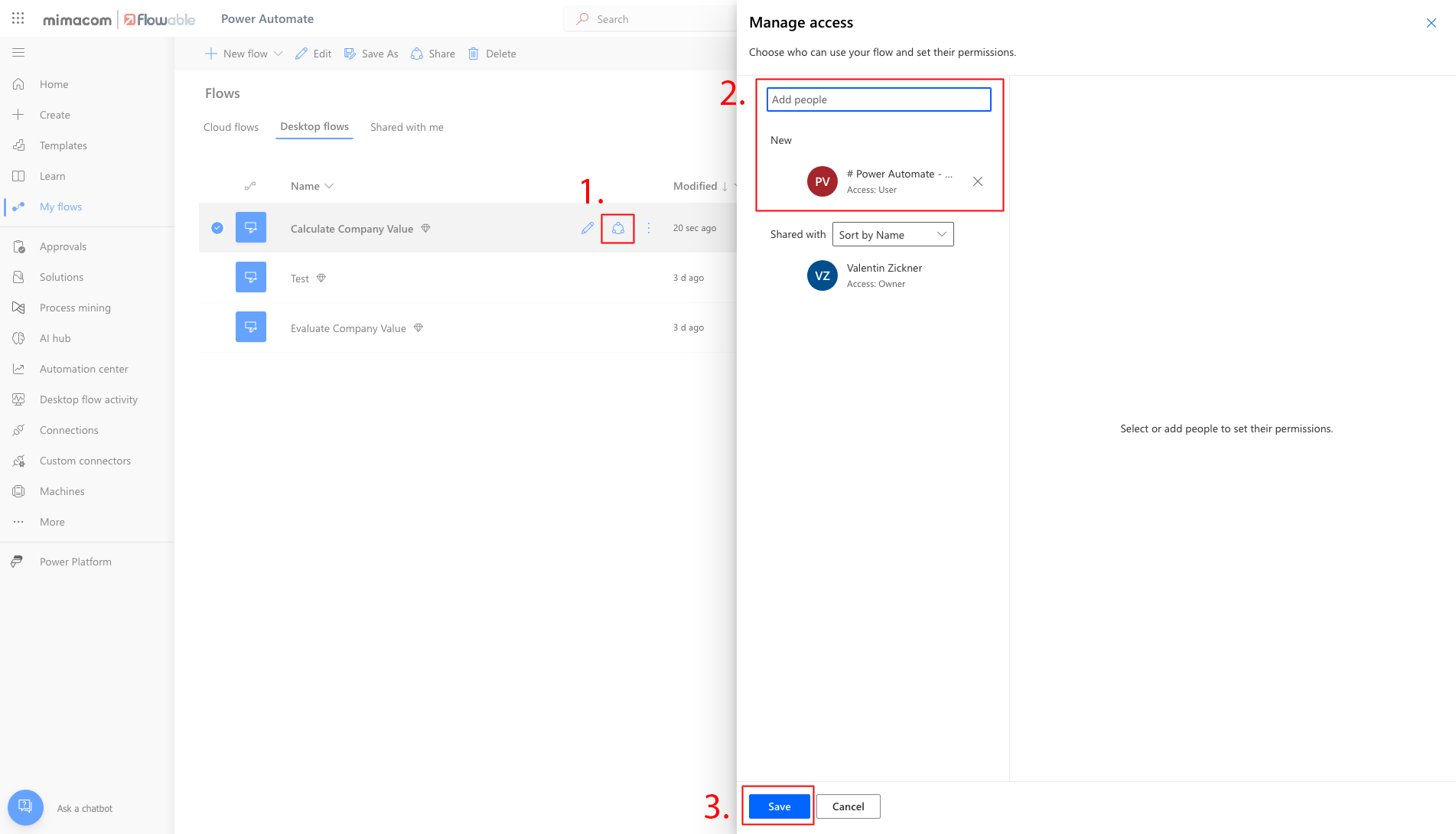The height and width of the screenshot is (834, 1456).
Task: Click the Add people input field
Action: [x=878, y=99]
